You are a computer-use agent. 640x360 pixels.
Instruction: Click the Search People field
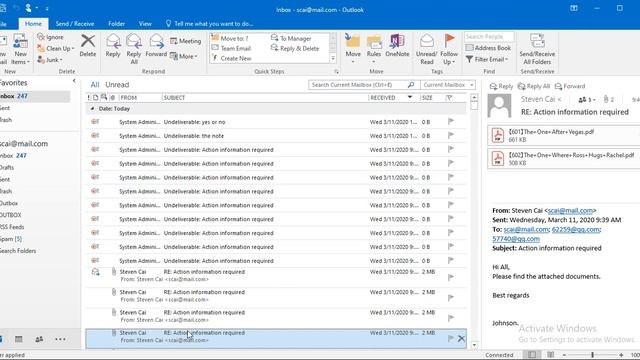[x=489, y=37]
